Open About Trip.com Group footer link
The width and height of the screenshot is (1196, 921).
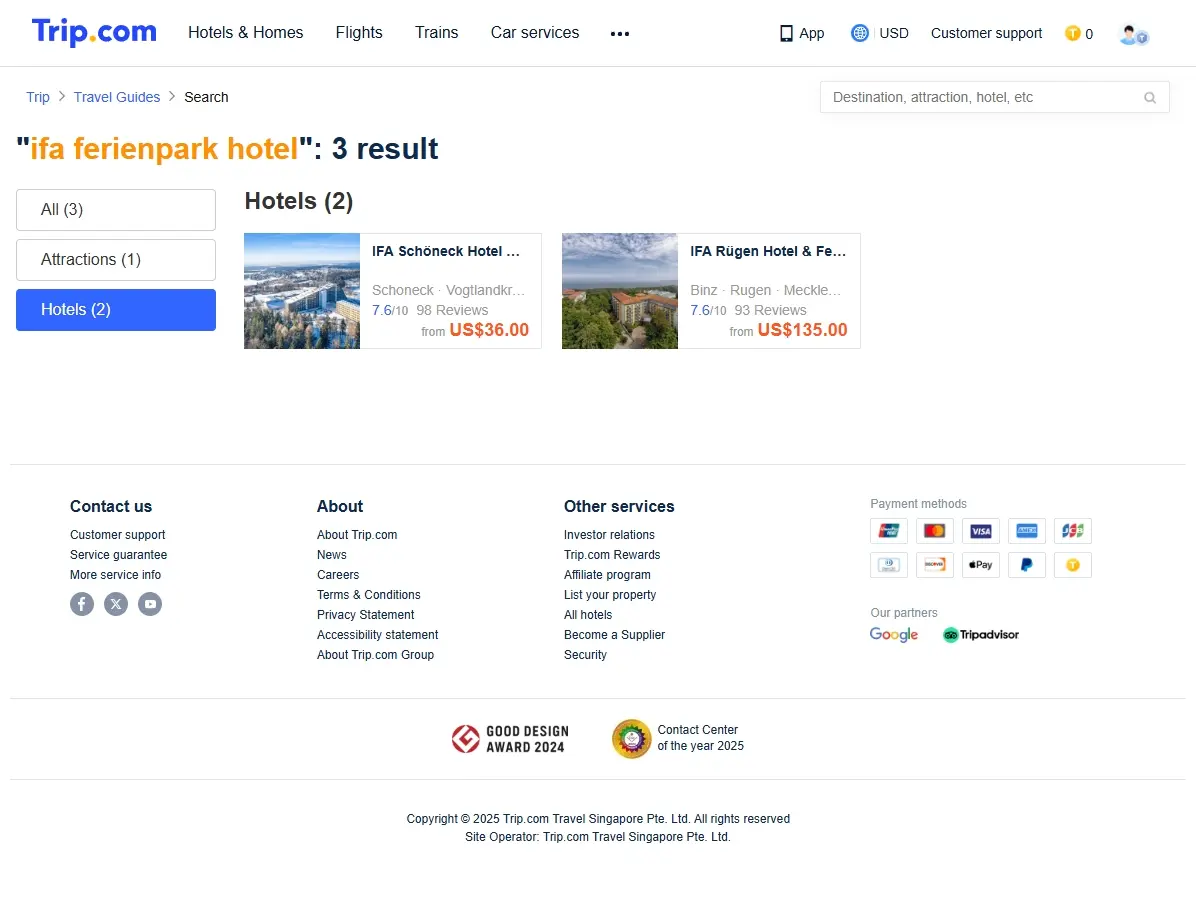375,655
